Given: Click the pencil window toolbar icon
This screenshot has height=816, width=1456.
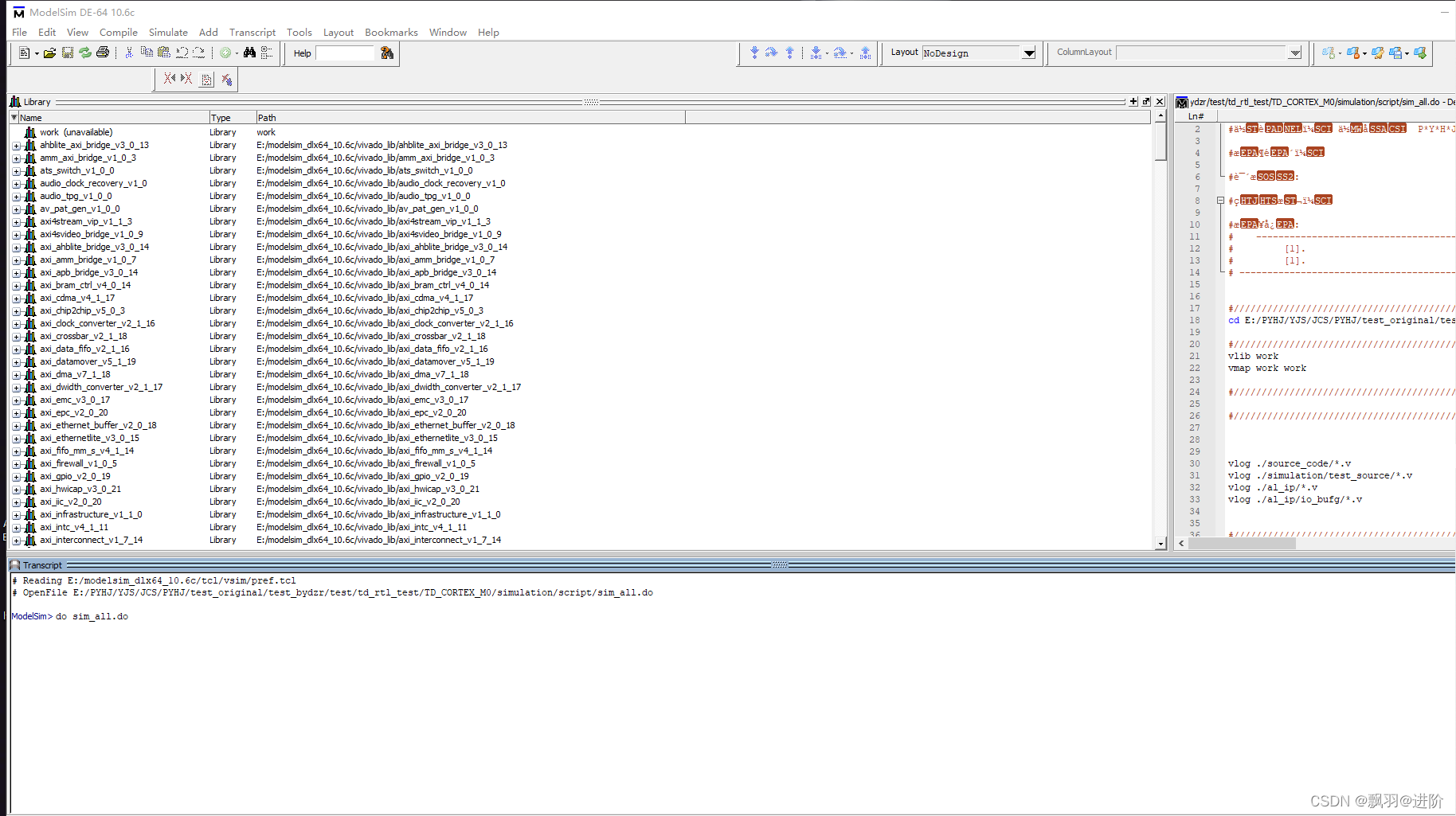Looking at the screenshot, I should pyautogui.click(x=1378, y=53).
